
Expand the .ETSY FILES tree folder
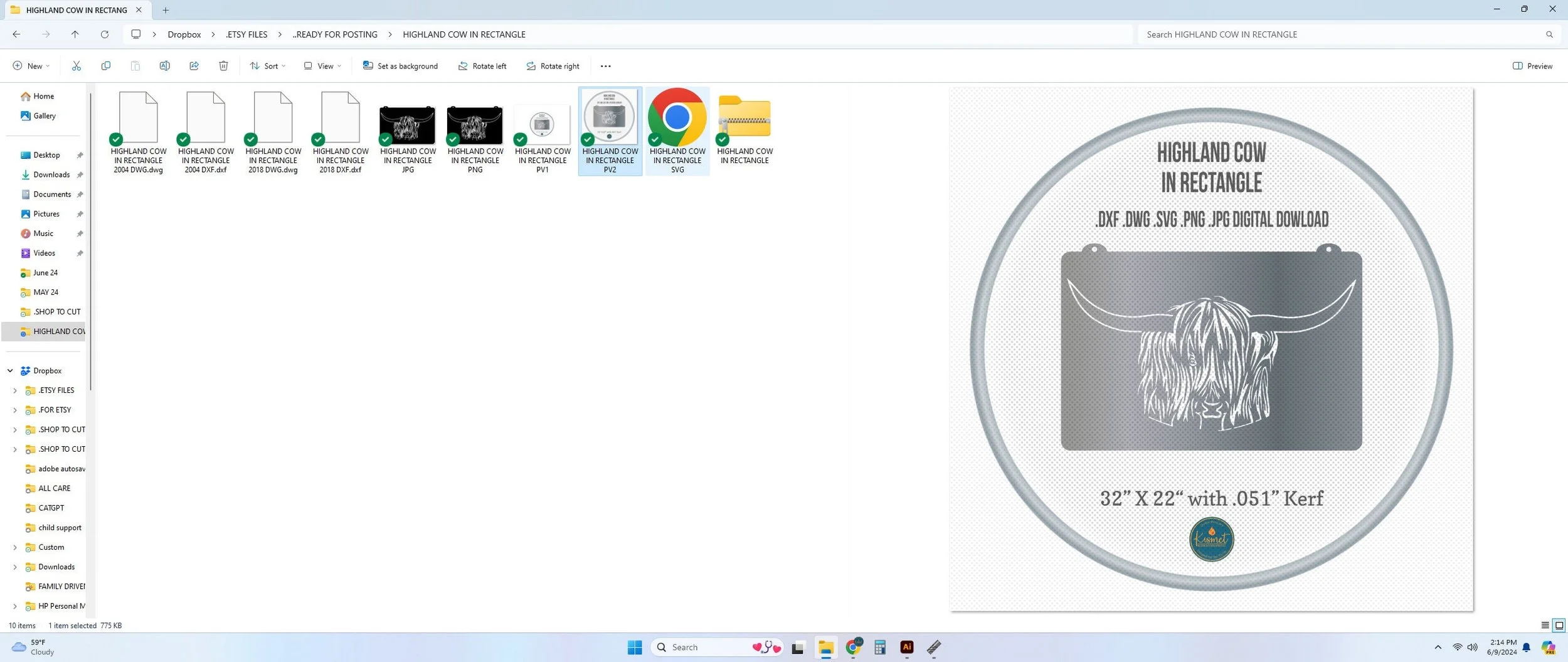pos(15,390)
